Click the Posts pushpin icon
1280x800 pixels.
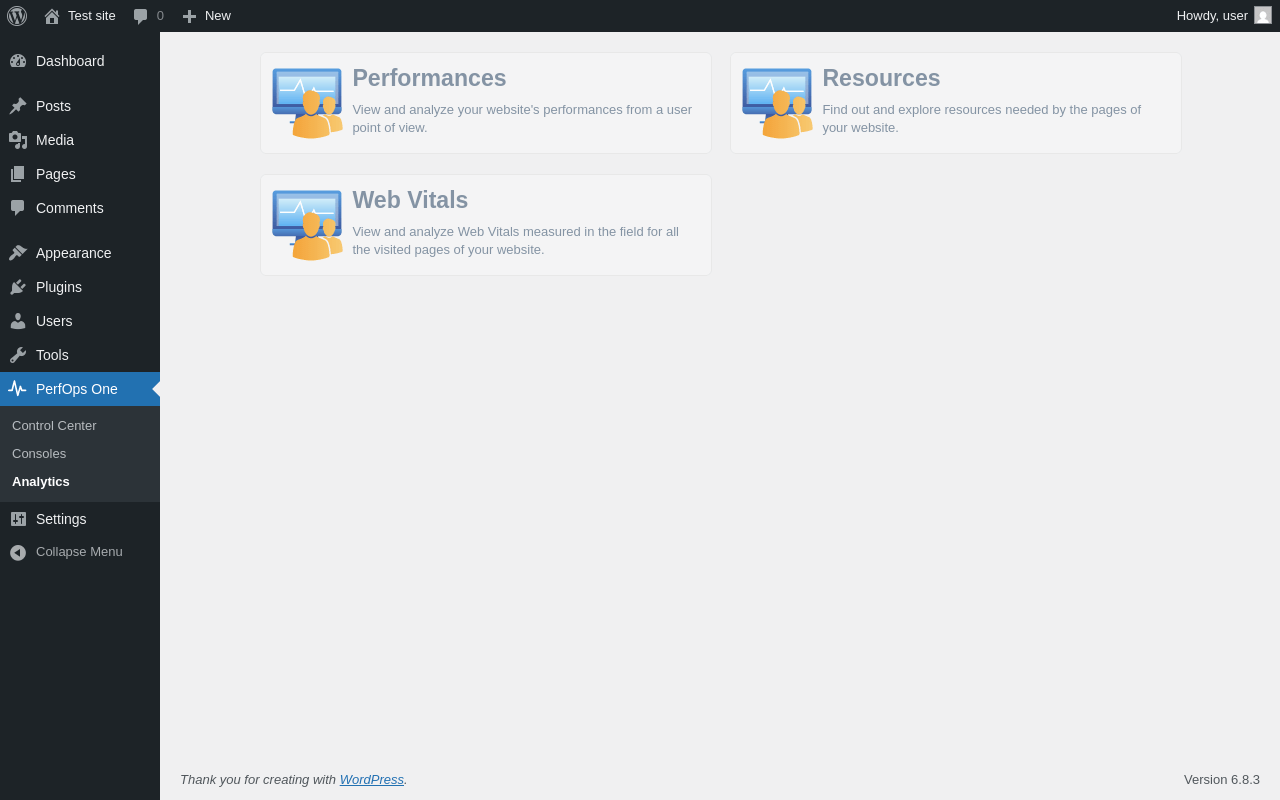pos(18,106)
